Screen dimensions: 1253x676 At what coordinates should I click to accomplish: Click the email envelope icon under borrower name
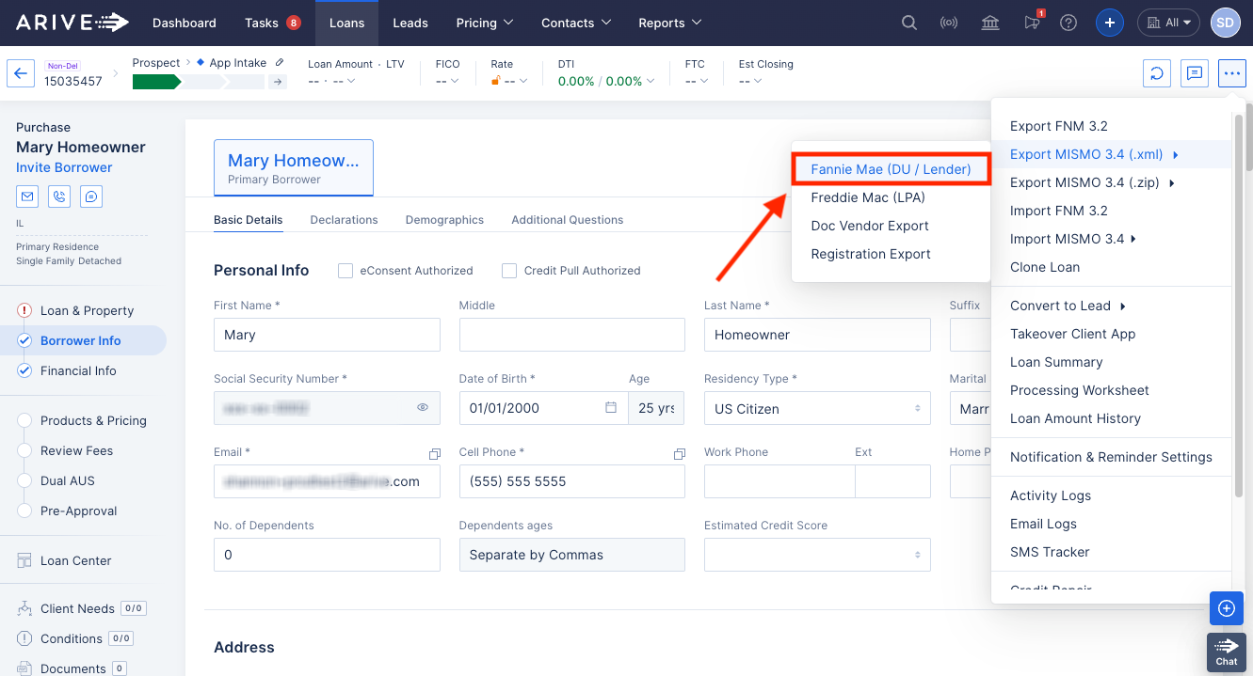[x=27, y=196]
